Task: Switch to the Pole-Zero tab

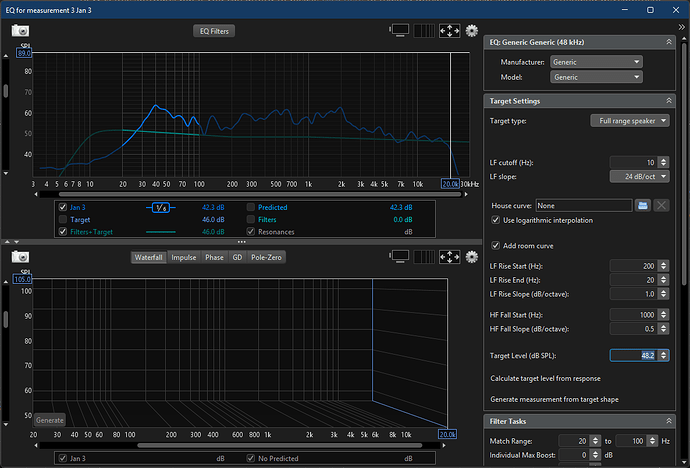Action: click(268, 257)
